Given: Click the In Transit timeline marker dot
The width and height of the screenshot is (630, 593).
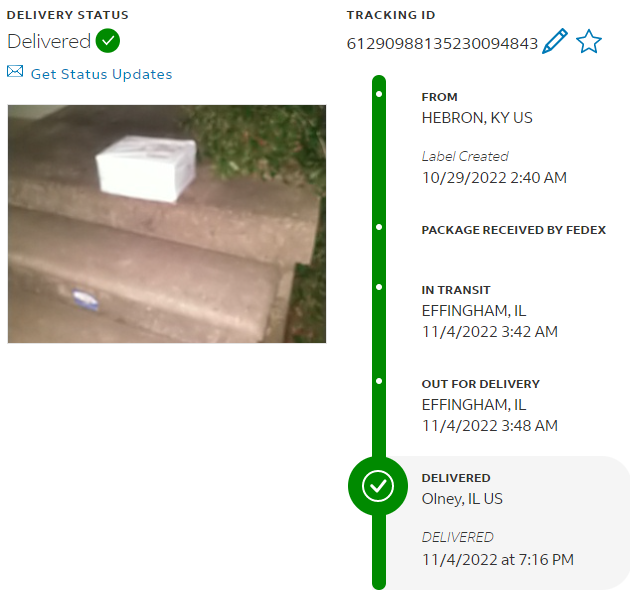Looking at the screenshot, I should click(x=379, y=287).
